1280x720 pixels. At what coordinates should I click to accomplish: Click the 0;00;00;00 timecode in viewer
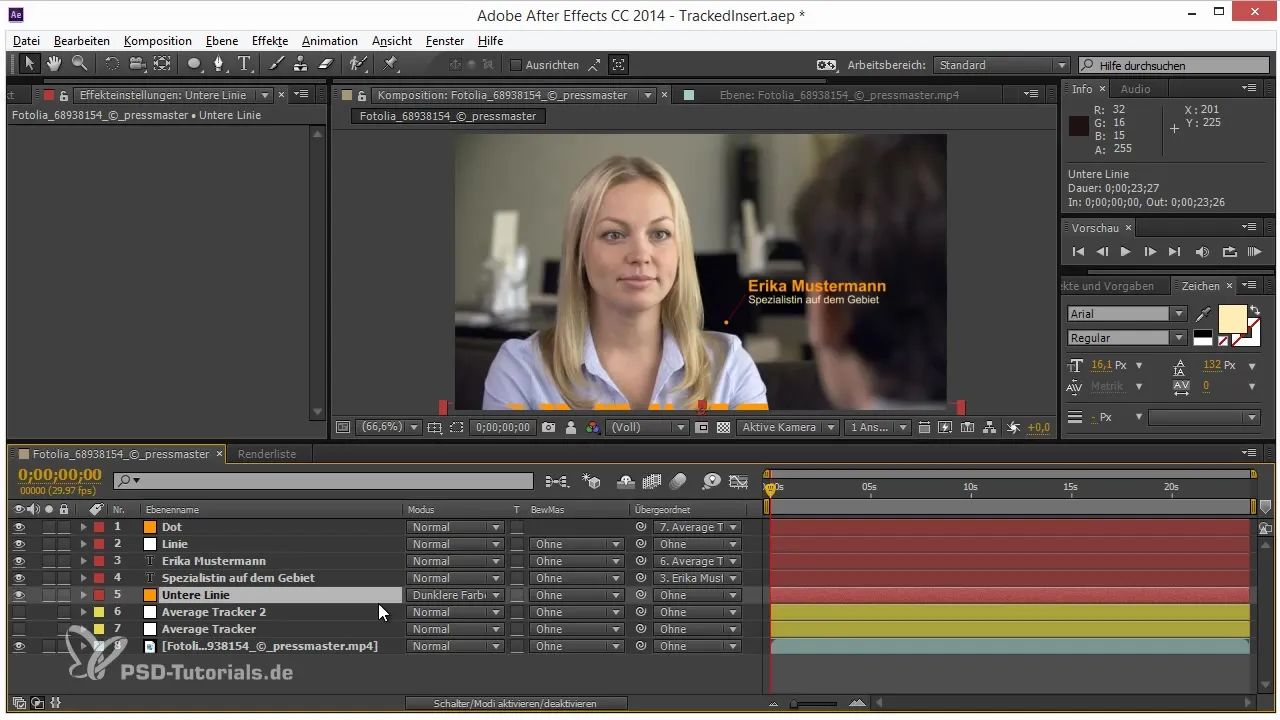pyautogui.click(x=505, y=427)
